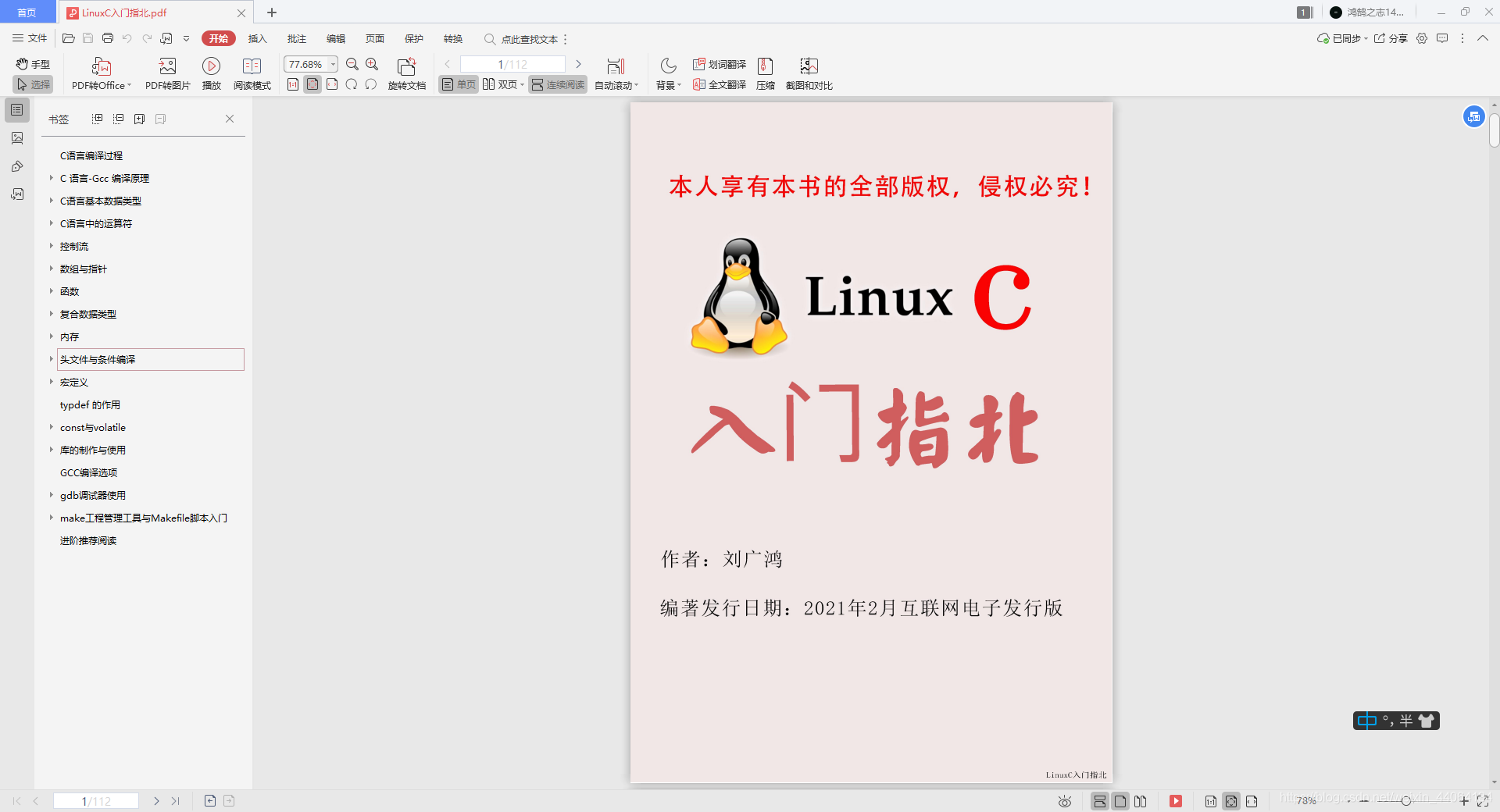This screenshot has width=1500, height=812.
Task: Expand 函数 bookmark node
Action: (52, 291)
